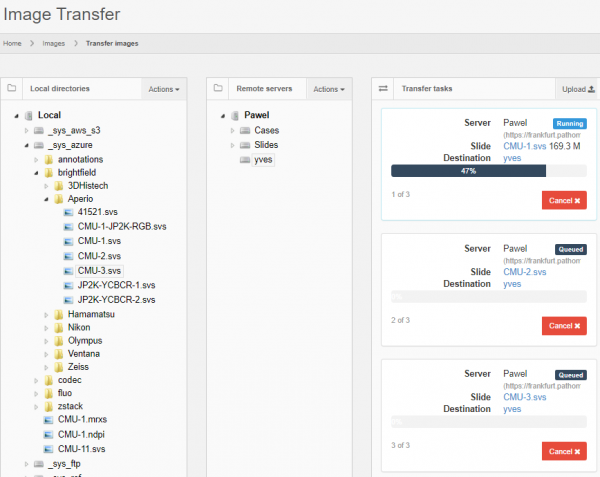Cancel the running CMU-1.svs transfer
The height and width of the screenshot is (477, 600).
click(564, 201)
